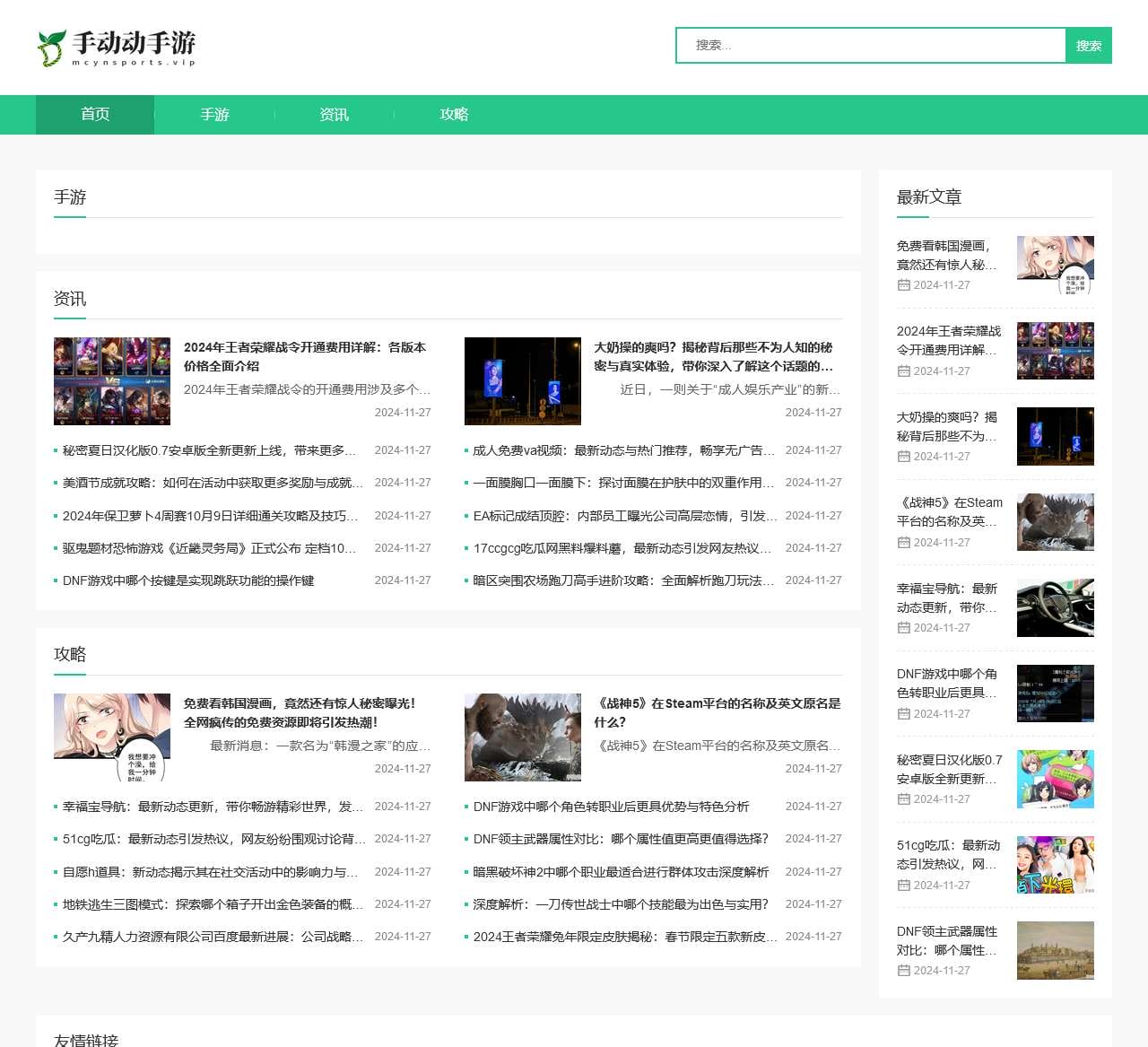Open the 手游 navigation tab
Viewport: 1148px width, 1047px height.
tap(214, 115)
